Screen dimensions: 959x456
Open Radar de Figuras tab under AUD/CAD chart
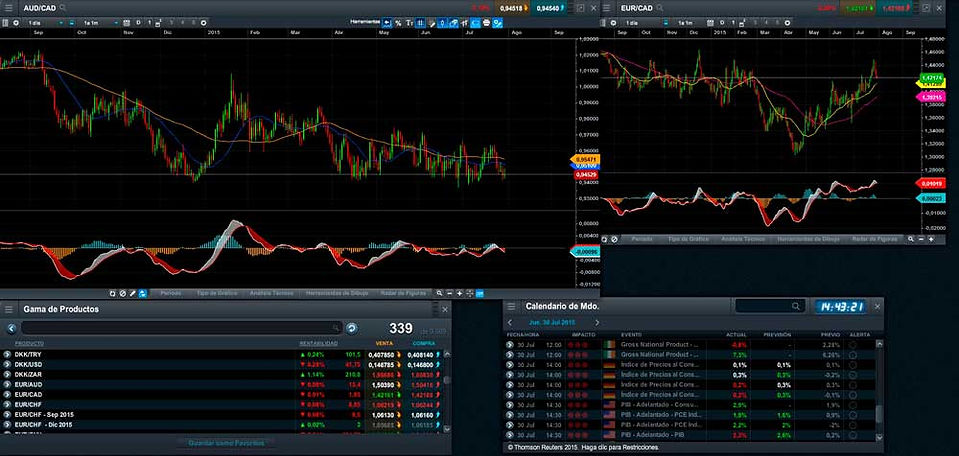pos(404,293)
